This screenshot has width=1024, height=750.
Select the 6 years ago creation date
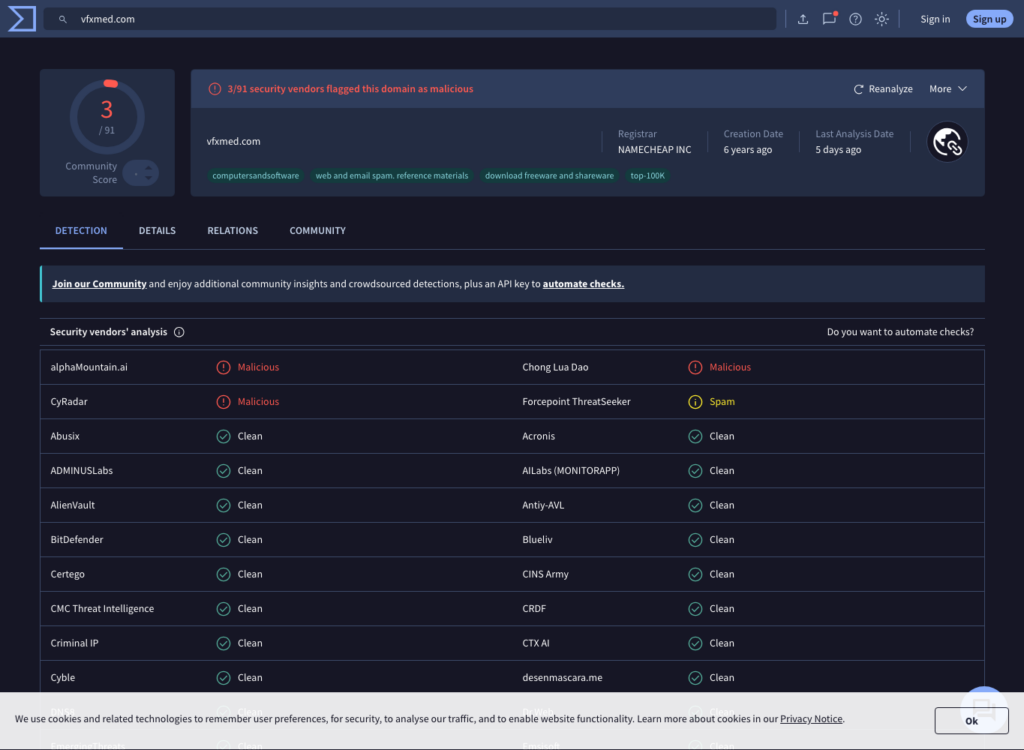[x=747, y=150]
